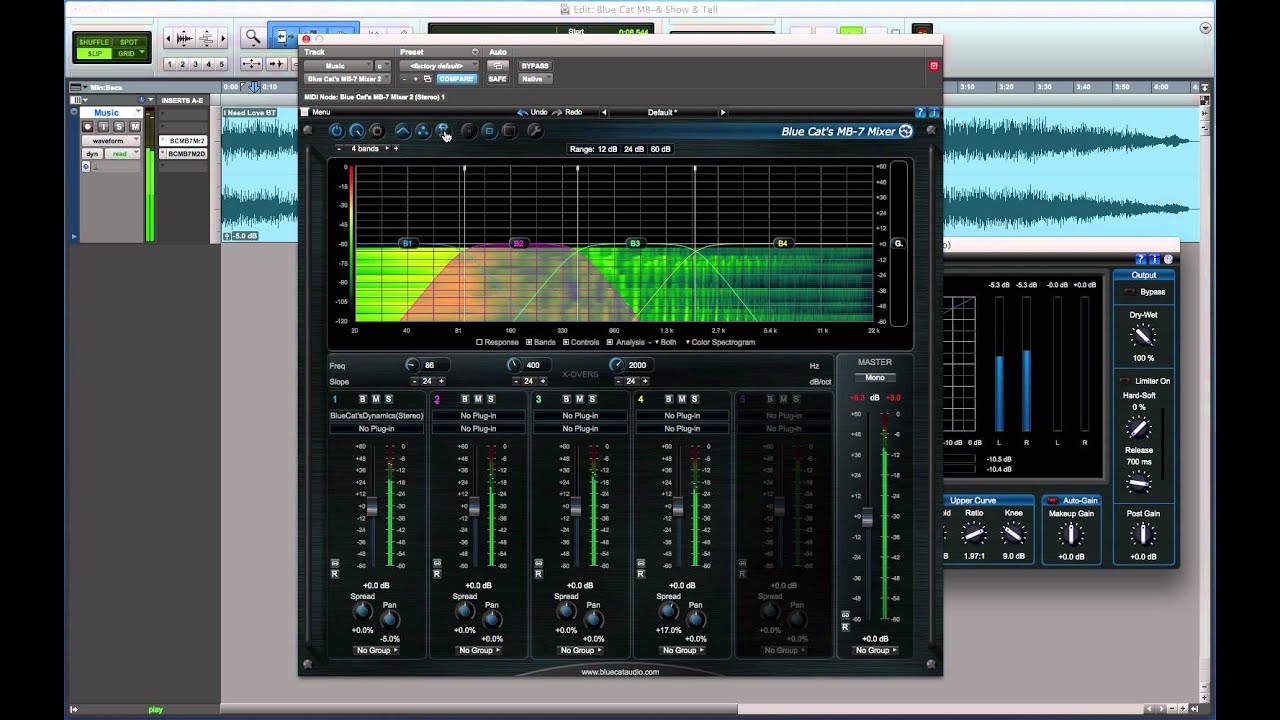Solo band 3 with the S button
Screen dimensions: 1280x720
coord(592,399)
